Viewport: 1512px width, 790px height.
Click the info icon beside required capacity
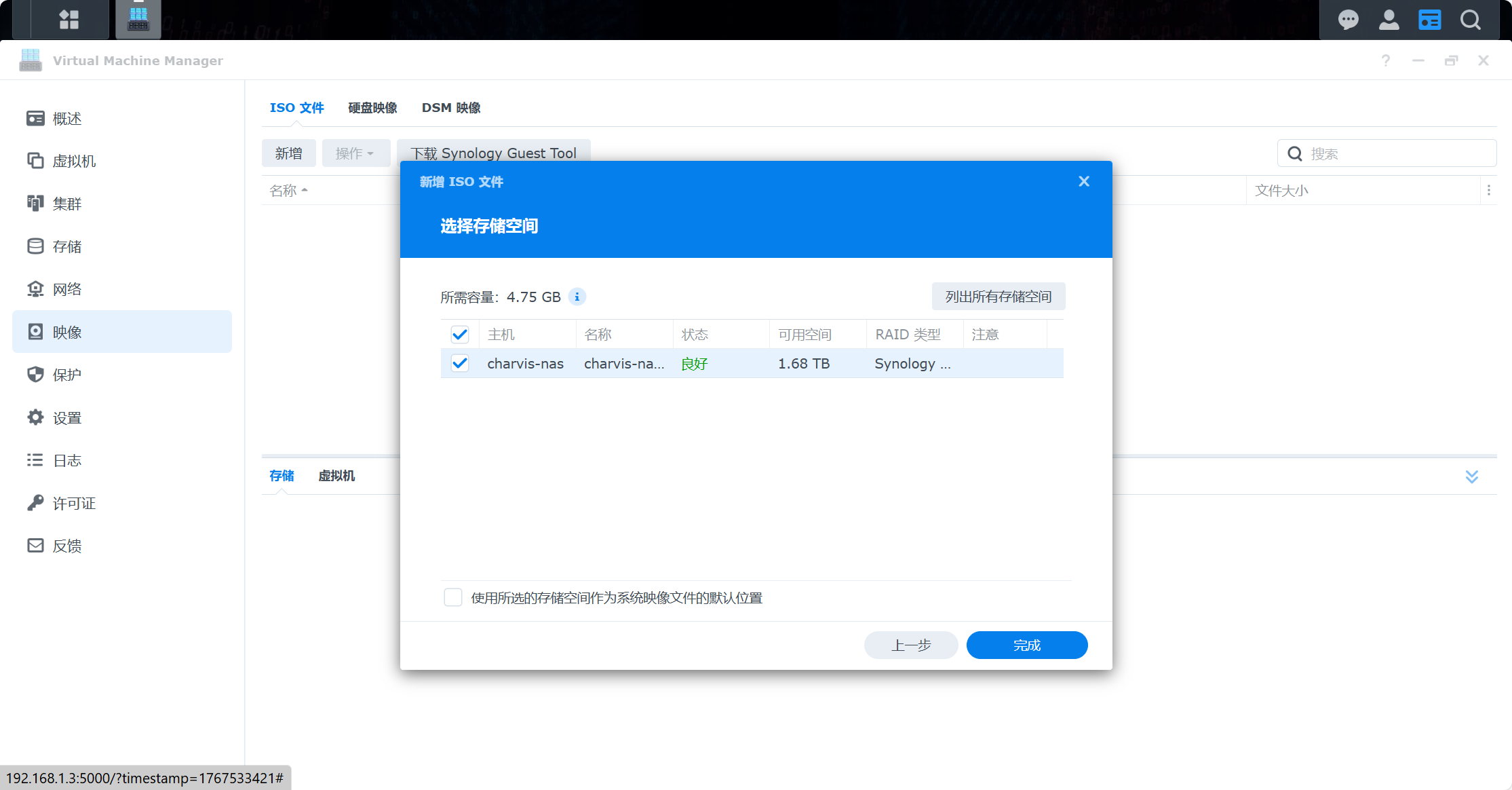tap(577, 297)
